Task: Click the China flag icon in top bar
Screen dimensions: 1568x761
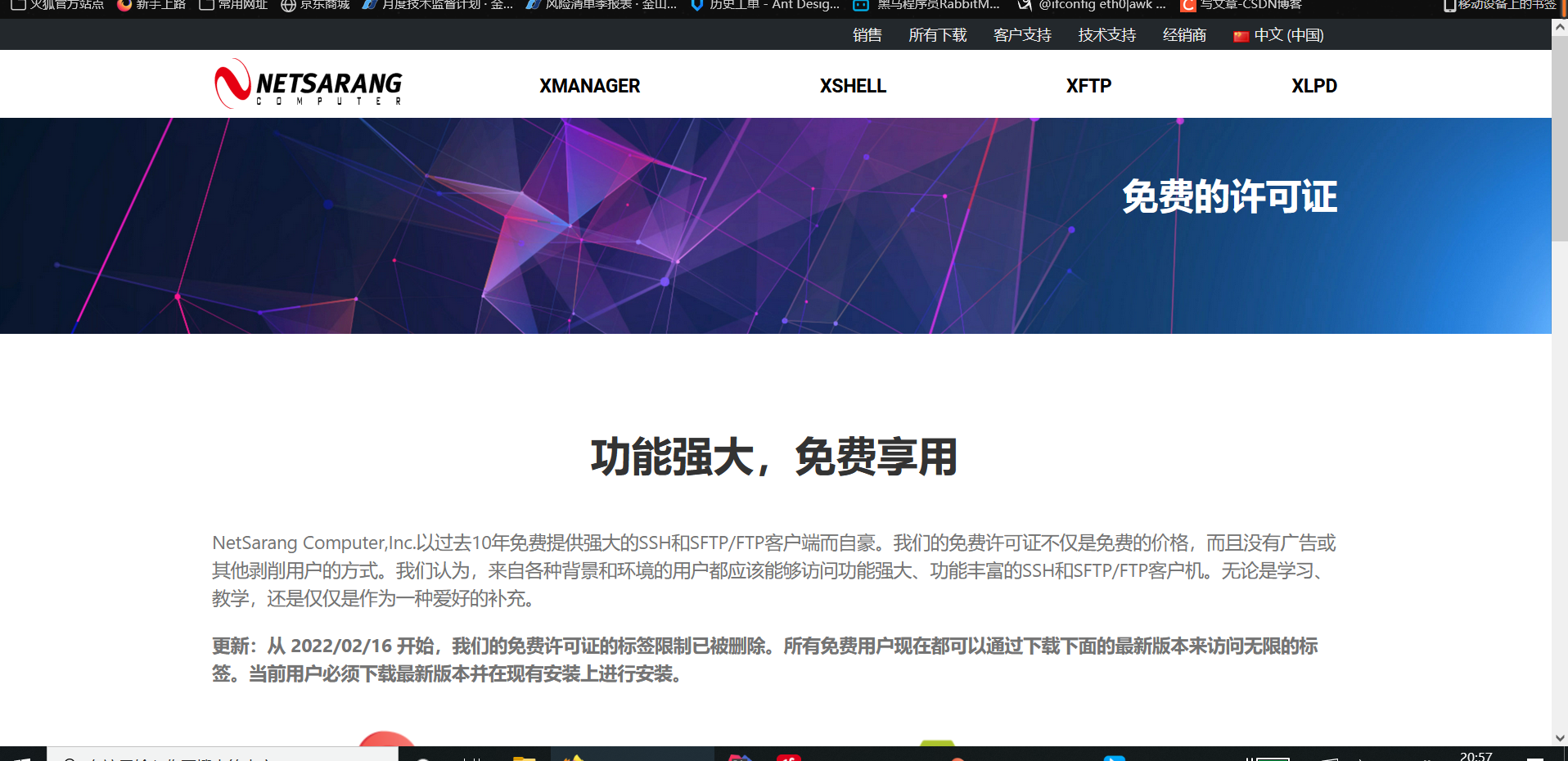Action: [x=1241, y=36]
